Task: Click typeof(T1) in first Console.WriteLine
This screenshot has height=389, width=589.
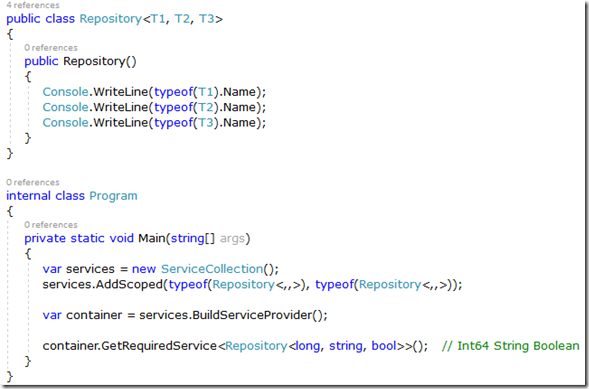Action: [x=187, y=92]
